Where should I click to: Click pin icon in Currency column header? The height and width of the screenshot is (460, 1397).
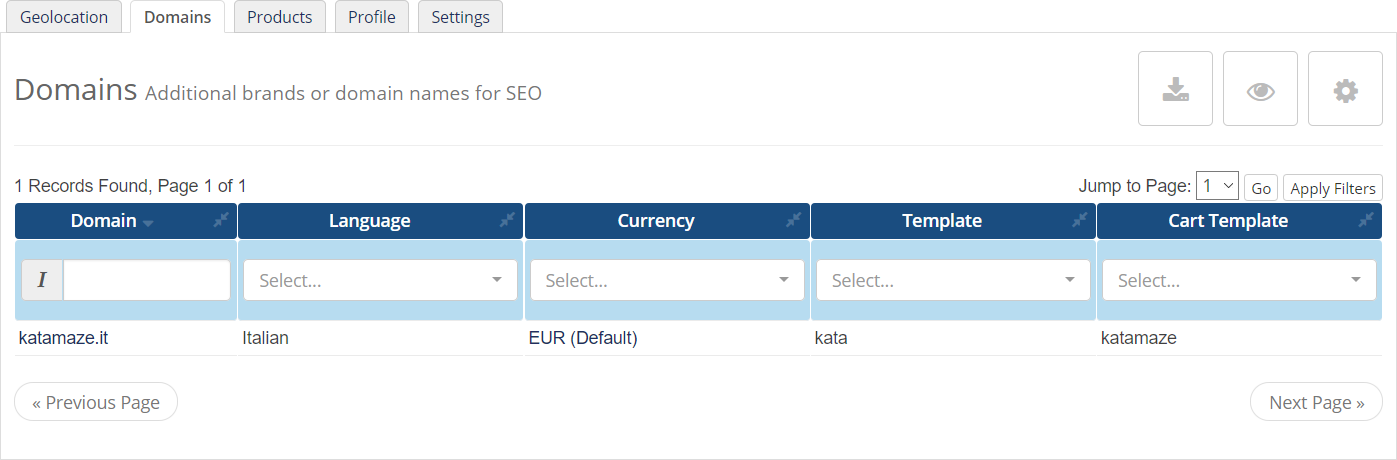point(793,220)
